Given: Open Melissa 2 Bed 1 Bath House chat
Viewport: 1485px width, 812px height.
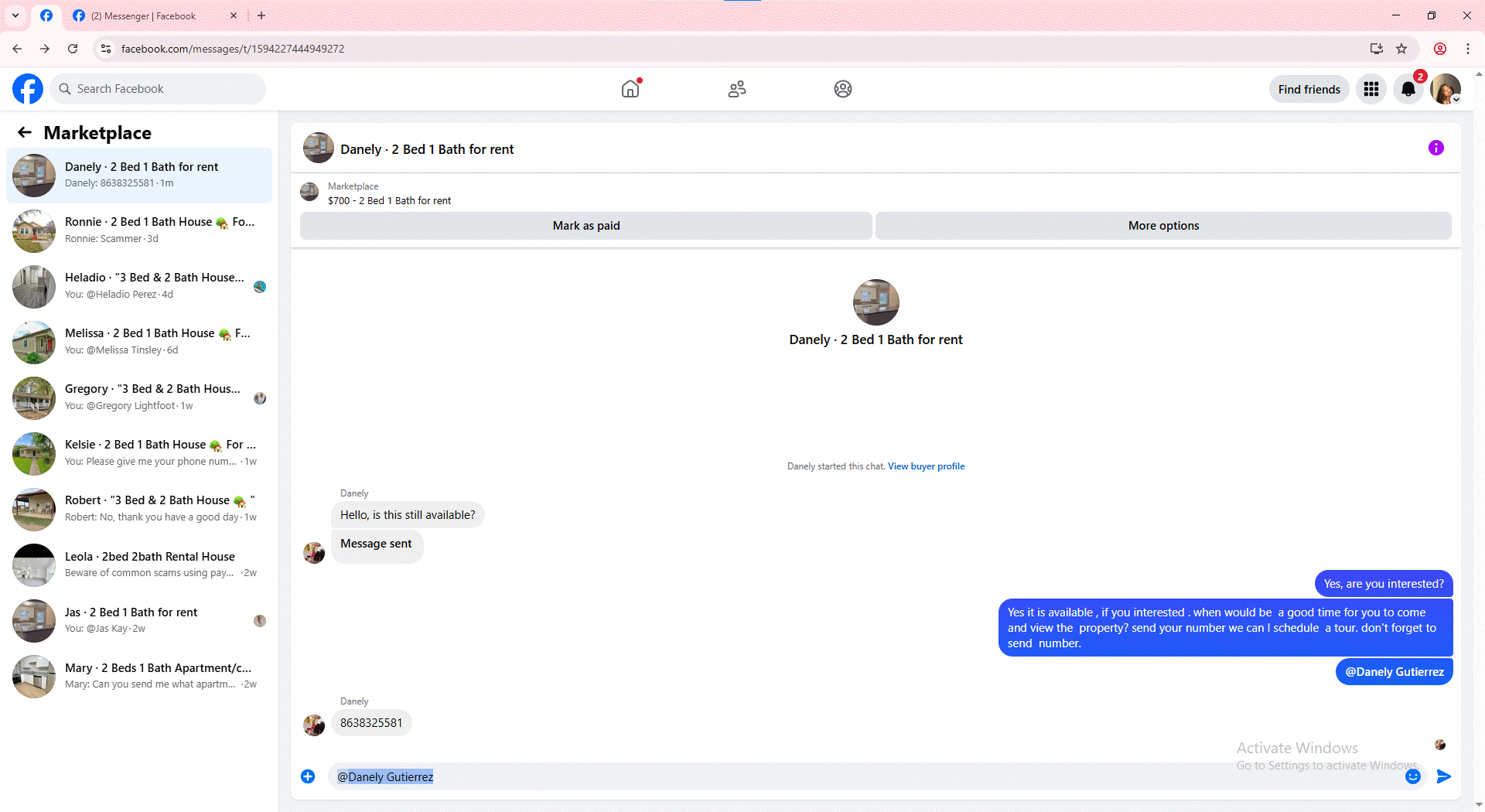Looking at the screenshot, I should (x=139, y=342).
